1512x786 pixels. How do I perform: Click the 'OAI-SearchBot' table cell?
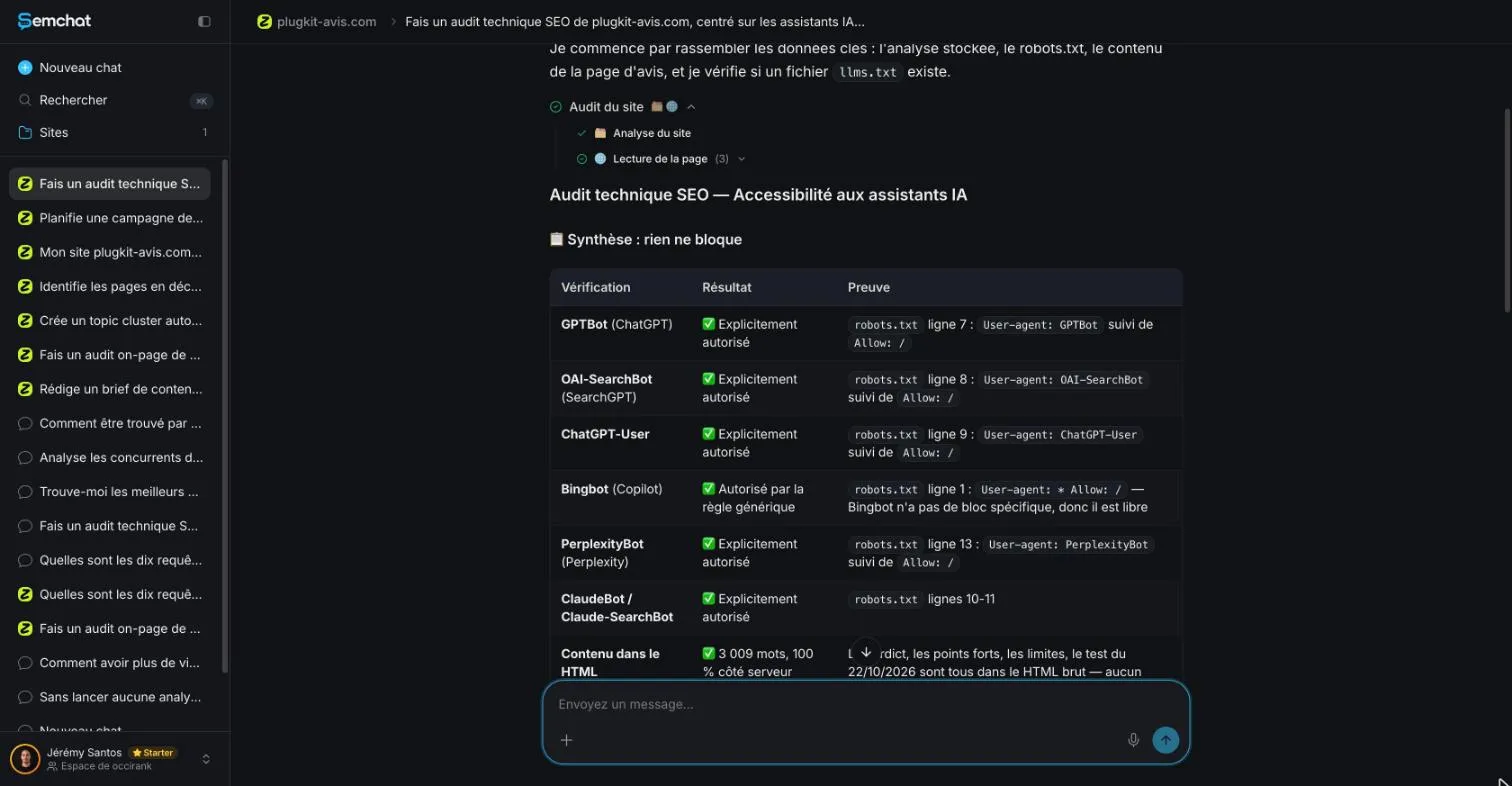point(620,388)
